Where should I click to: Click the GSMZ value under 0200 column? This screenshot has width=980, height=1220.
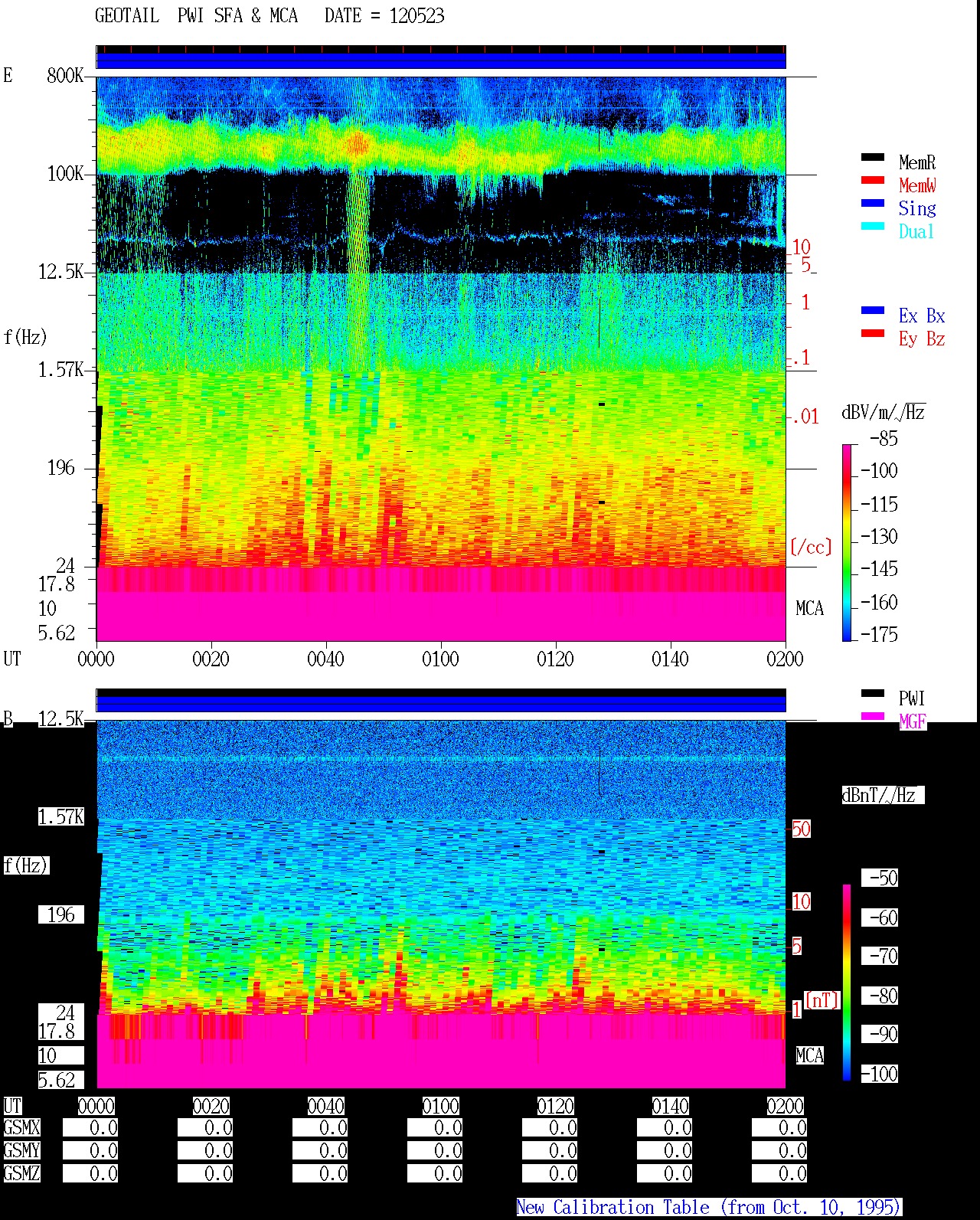[780, 1173]
